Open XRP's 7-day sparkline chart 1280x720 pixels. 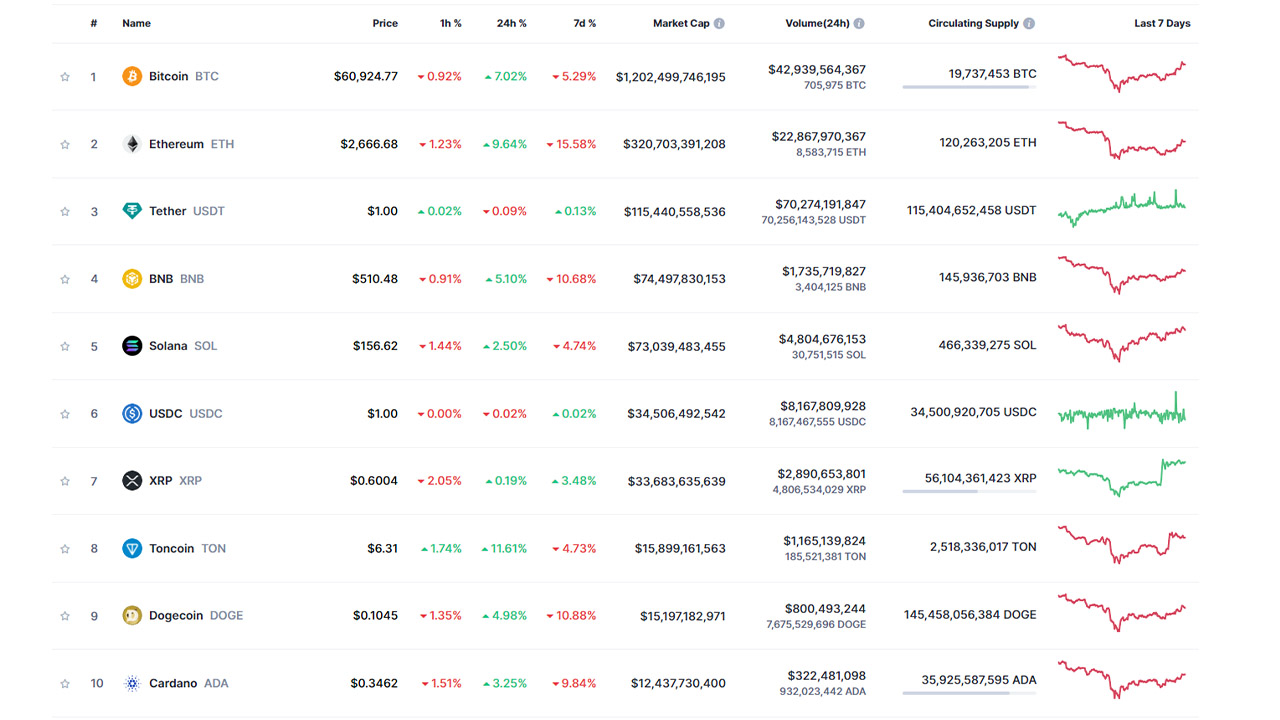[1122, 477]
